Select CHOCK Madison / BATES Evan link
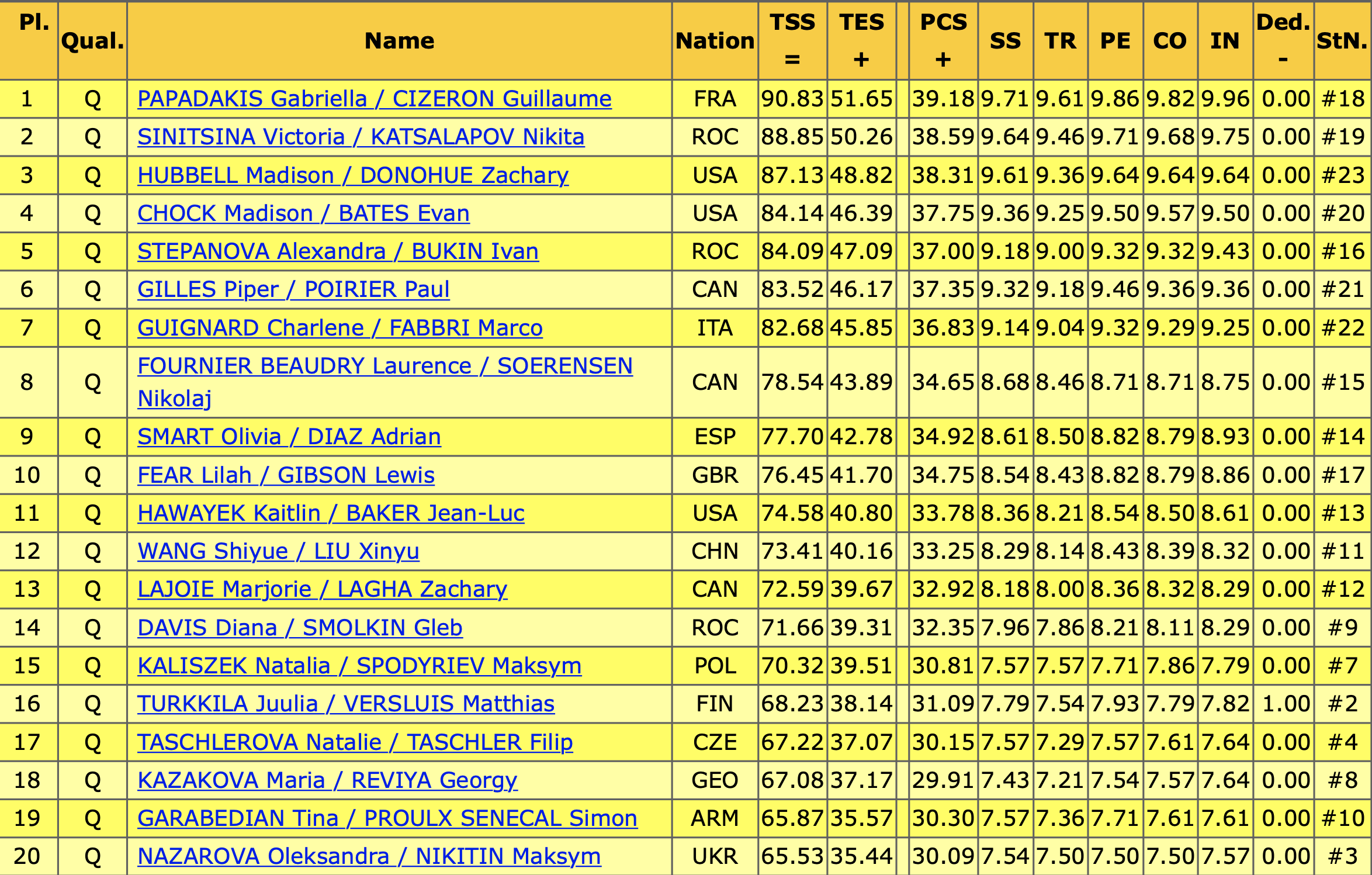Image resolution: width=1372 pixels, height=875 pixels. click(303, 213)
